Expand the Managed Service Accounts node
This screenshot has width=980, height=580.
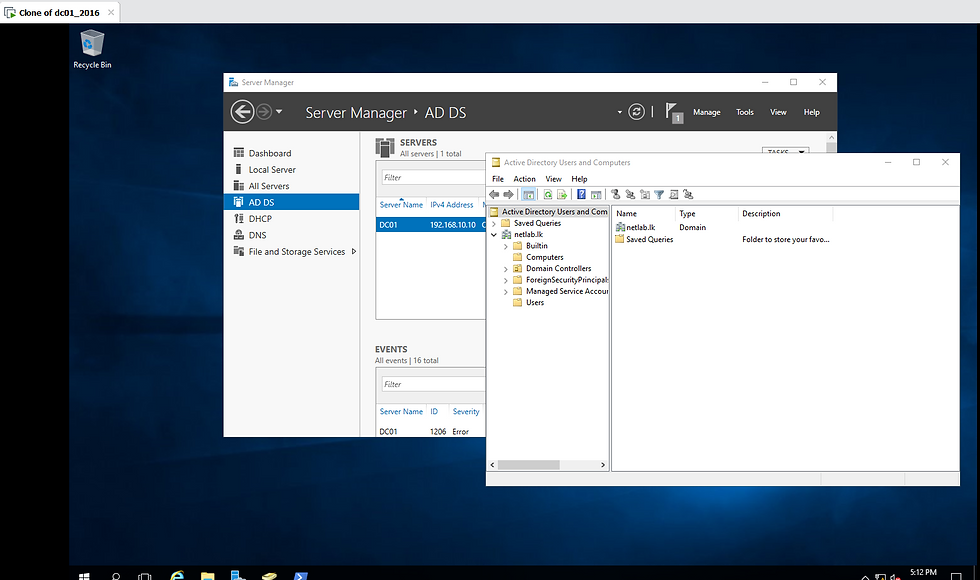tap(506, 291)
